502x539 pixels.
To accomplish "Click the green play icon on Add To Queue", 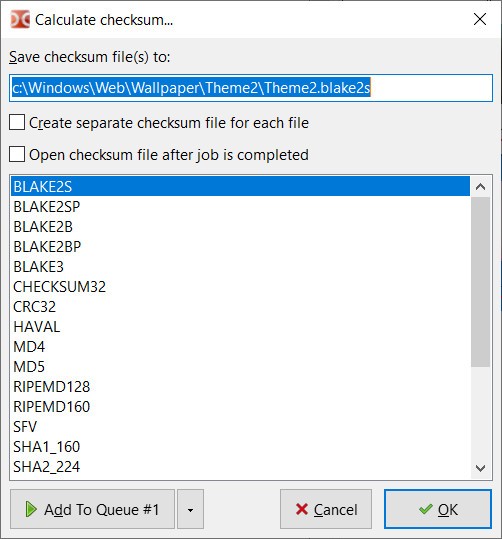I will (x=31, y=509).
